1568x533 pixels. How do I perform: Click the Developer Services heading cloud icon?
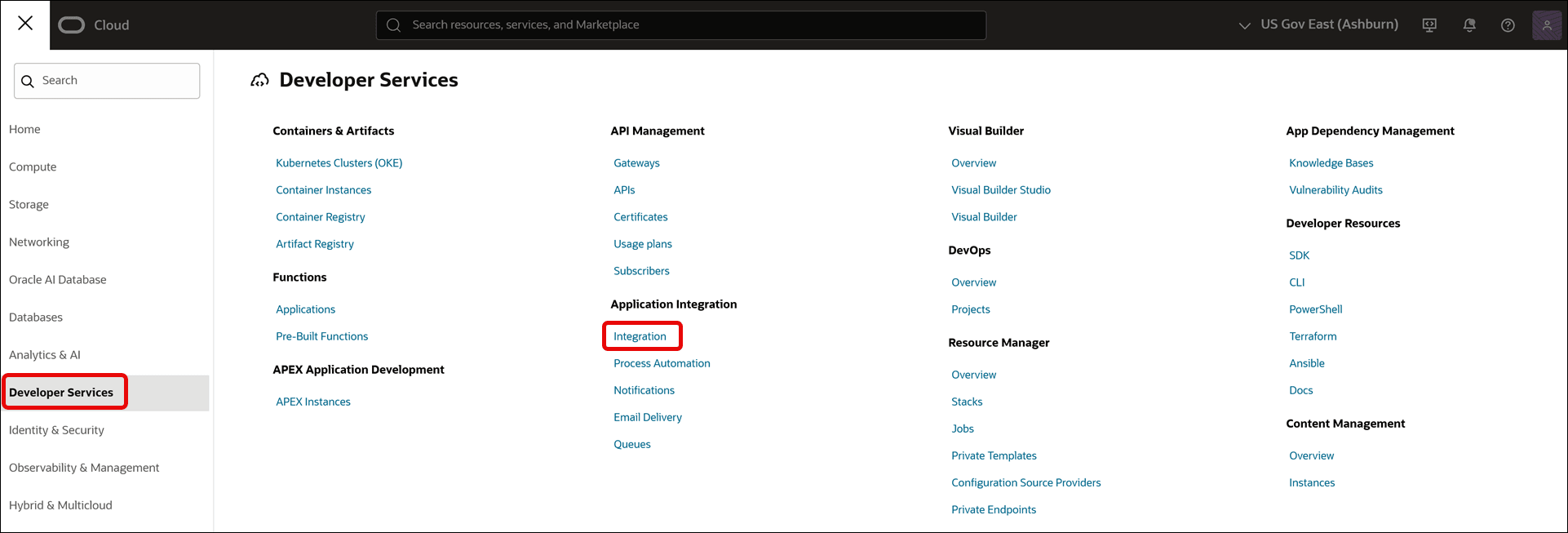tap(259, 80)
